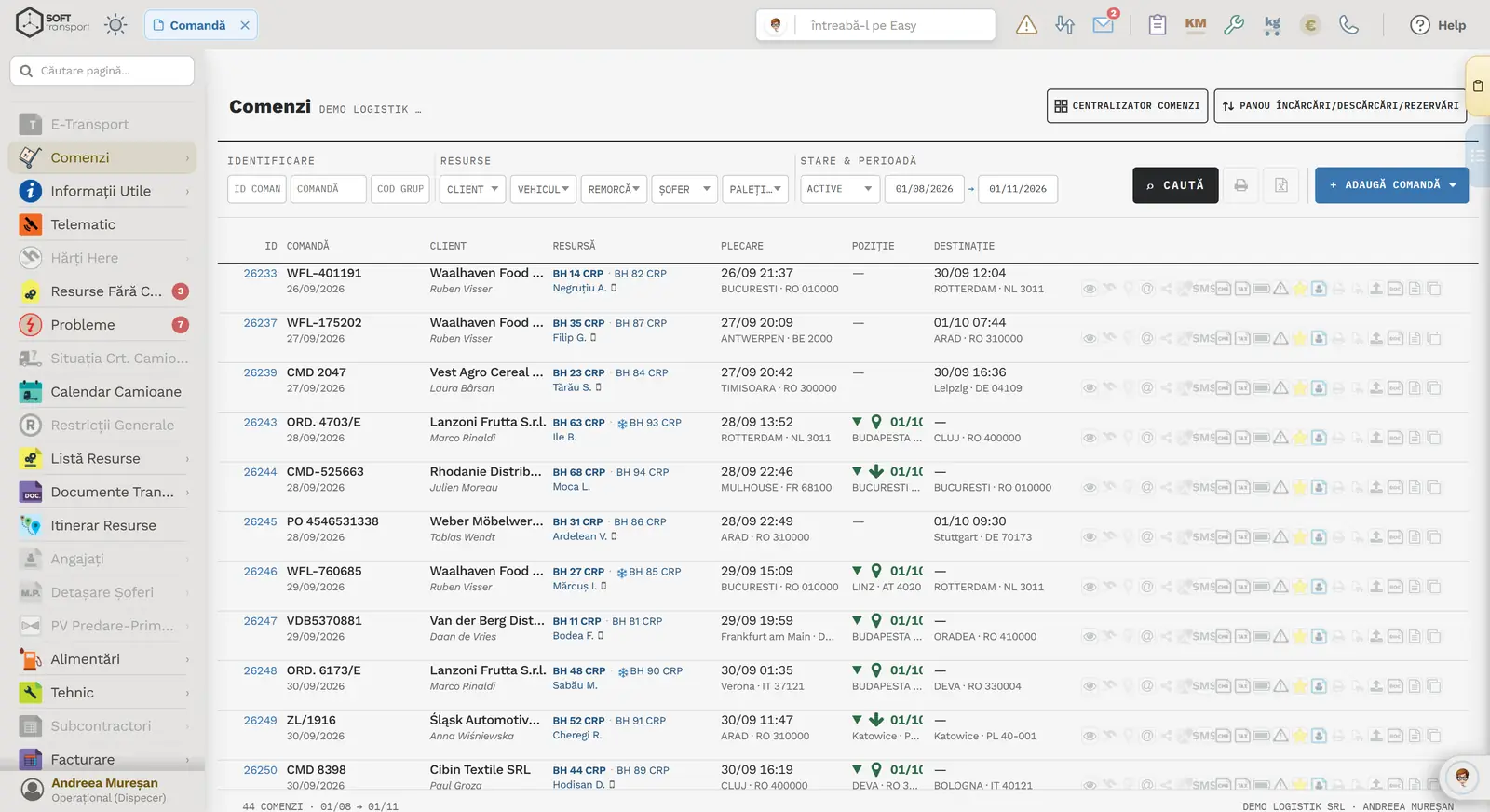Open the REMORCĂ filter dropdown

pyautogui.click(x=615, y=189)
